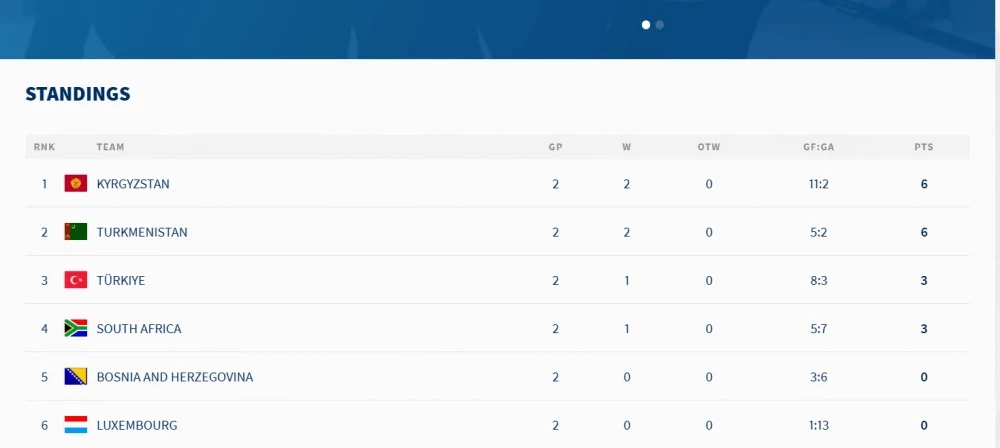Open BOSNIA AND HERZEGOVINA team page
Viewport: 1000px width, 448px height.
tap(175, 377)
